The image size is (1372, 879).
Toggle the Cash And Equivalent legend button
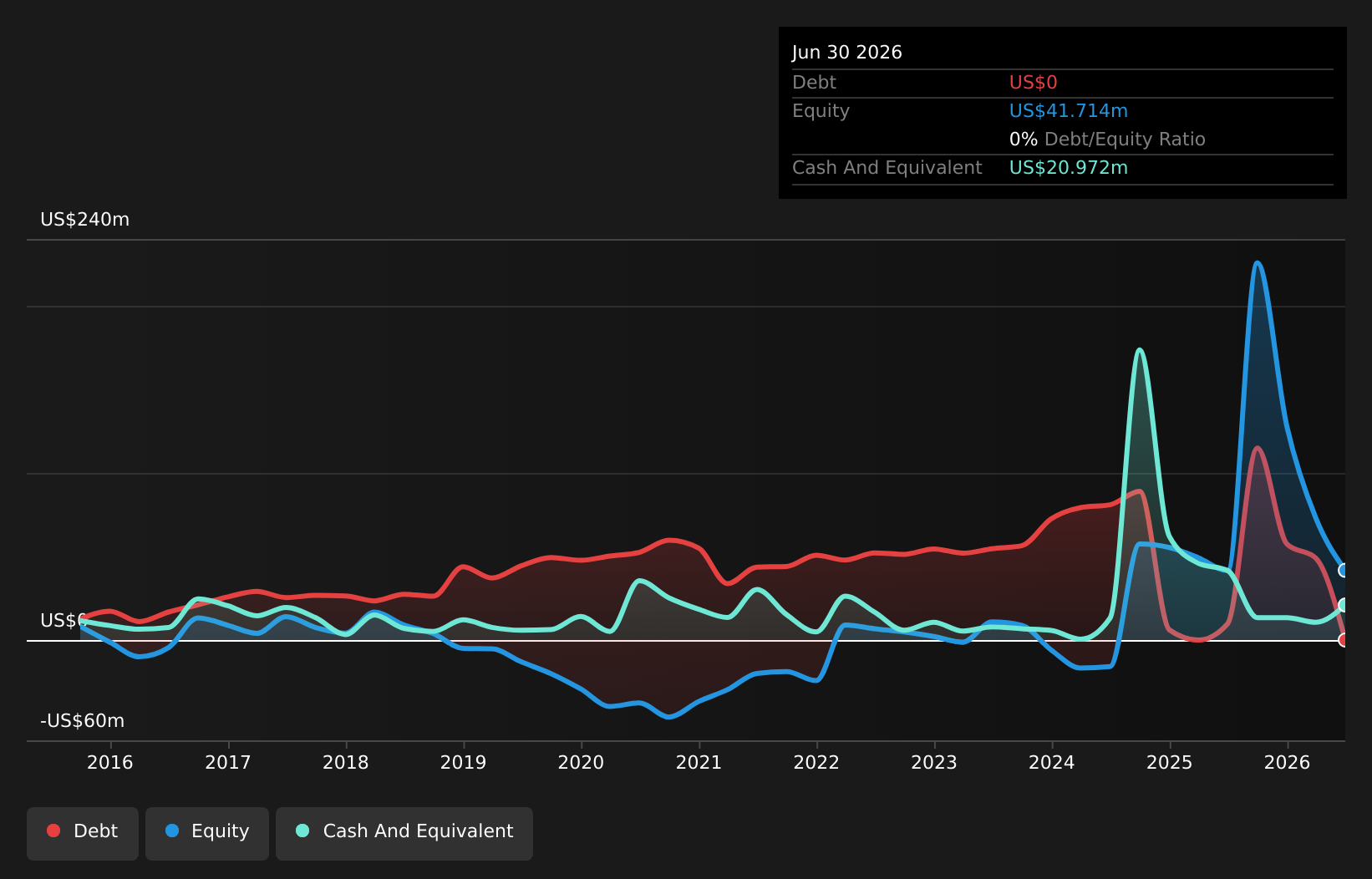click(404, 833)
